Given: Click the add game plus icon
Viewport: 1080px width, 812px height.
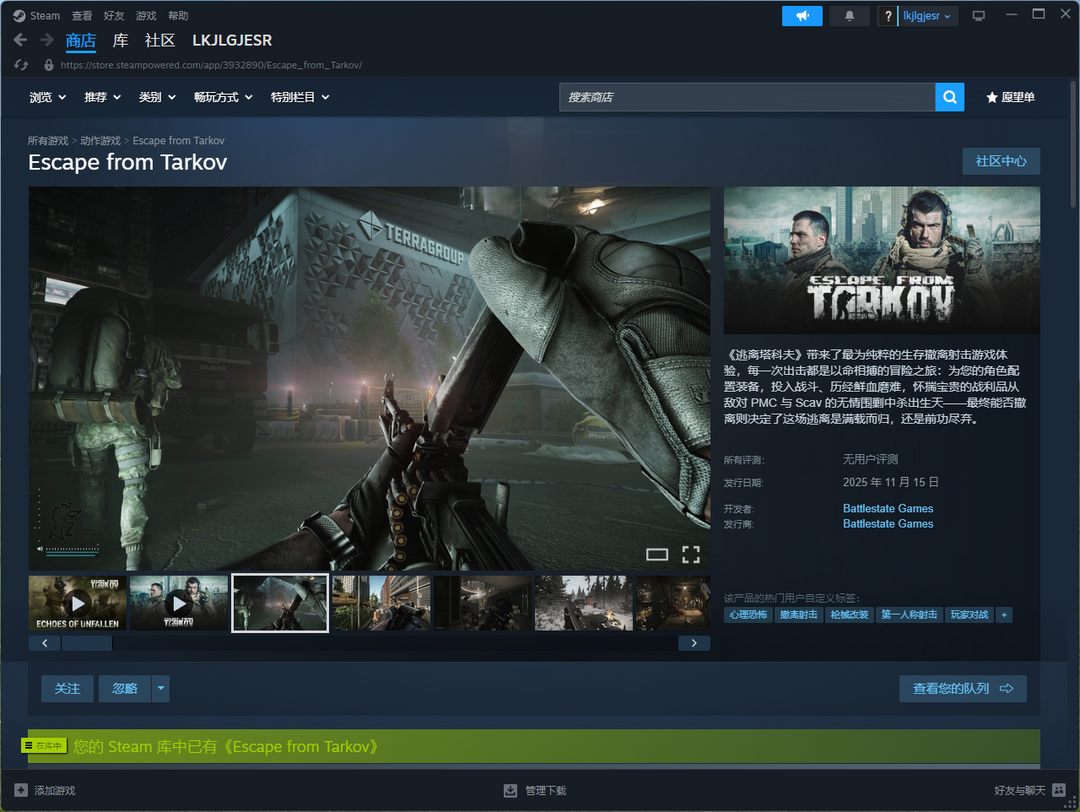Looking at the screenshot, I should [x=21, y=790].
